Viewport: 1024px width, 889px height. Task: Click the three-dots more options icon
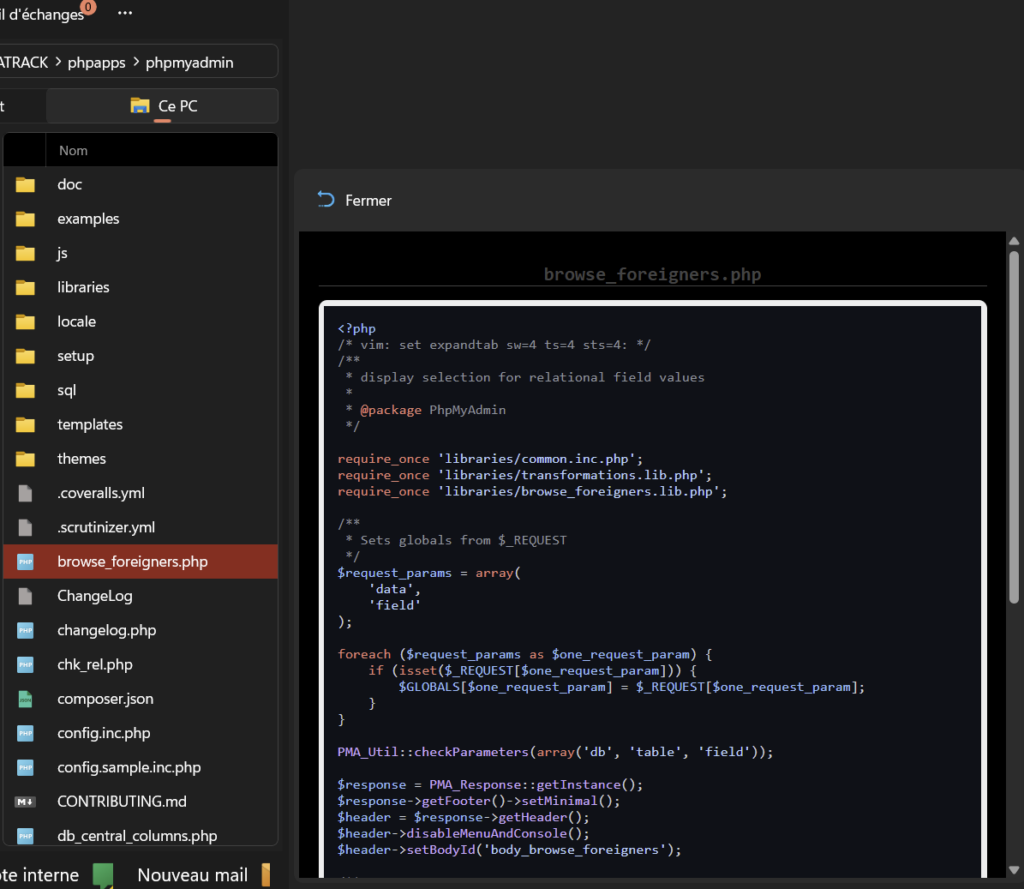(x=125, y=13)
